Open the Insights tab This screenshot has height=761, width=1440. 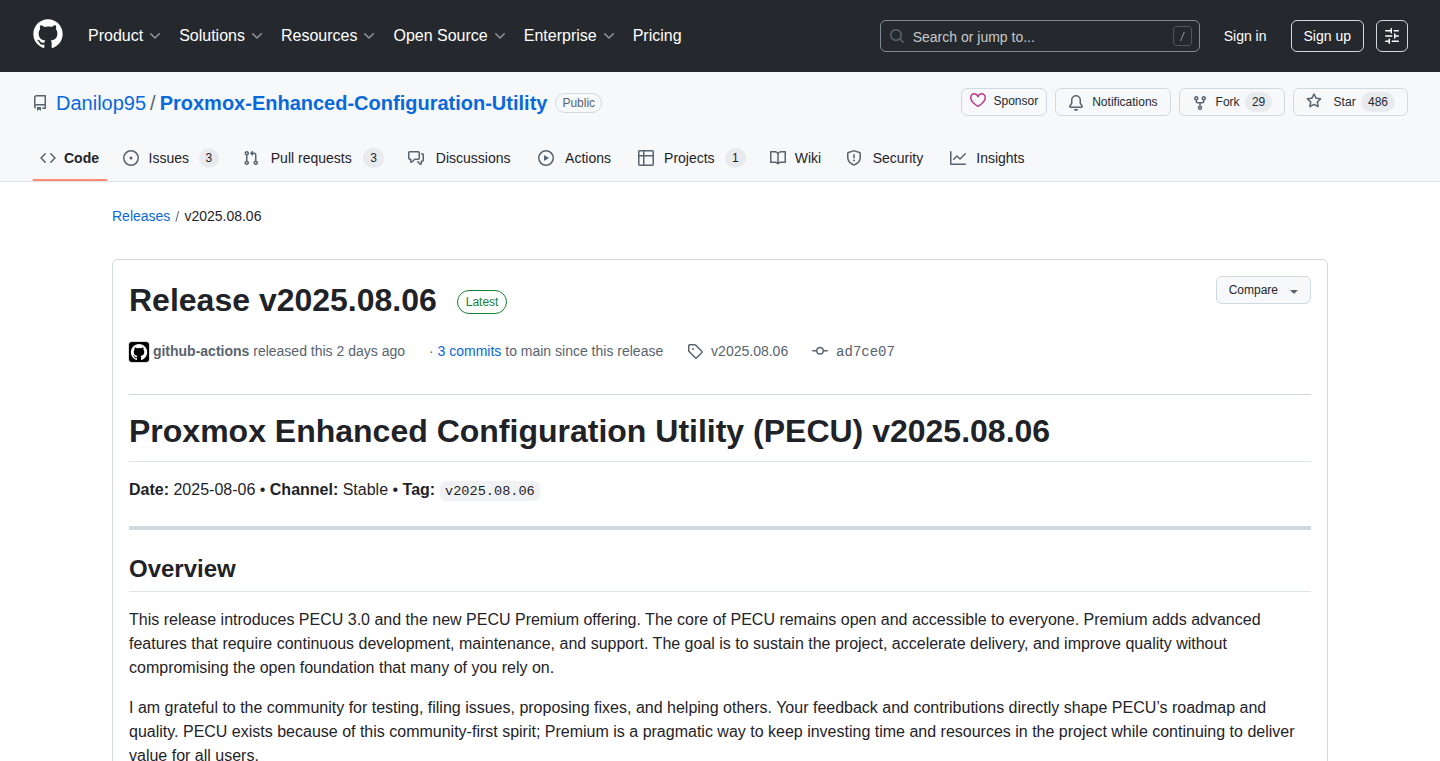[987, 158]
